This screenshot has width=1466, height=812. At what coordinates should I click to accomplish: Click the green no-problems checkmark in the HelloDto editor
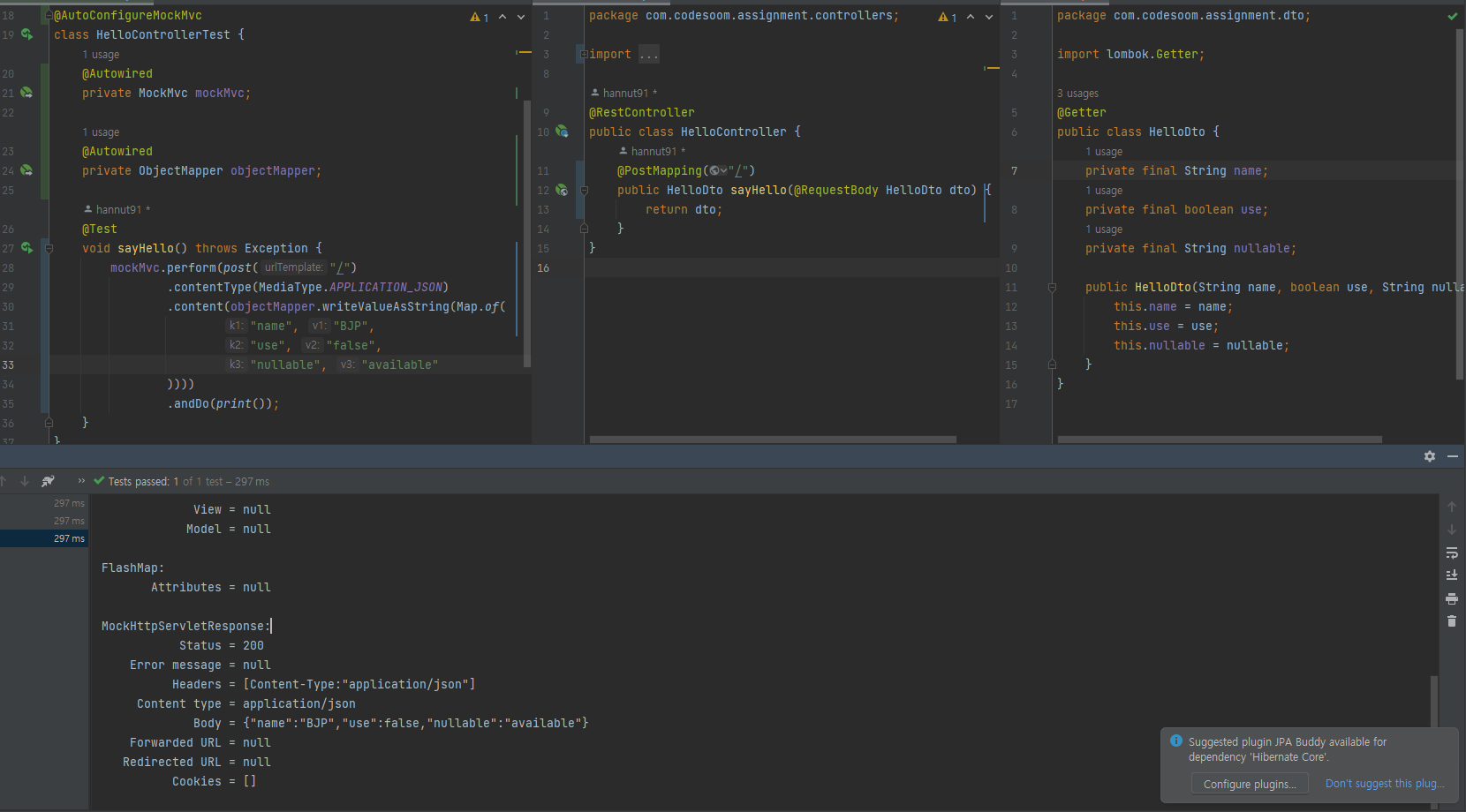pos(1453,16)
